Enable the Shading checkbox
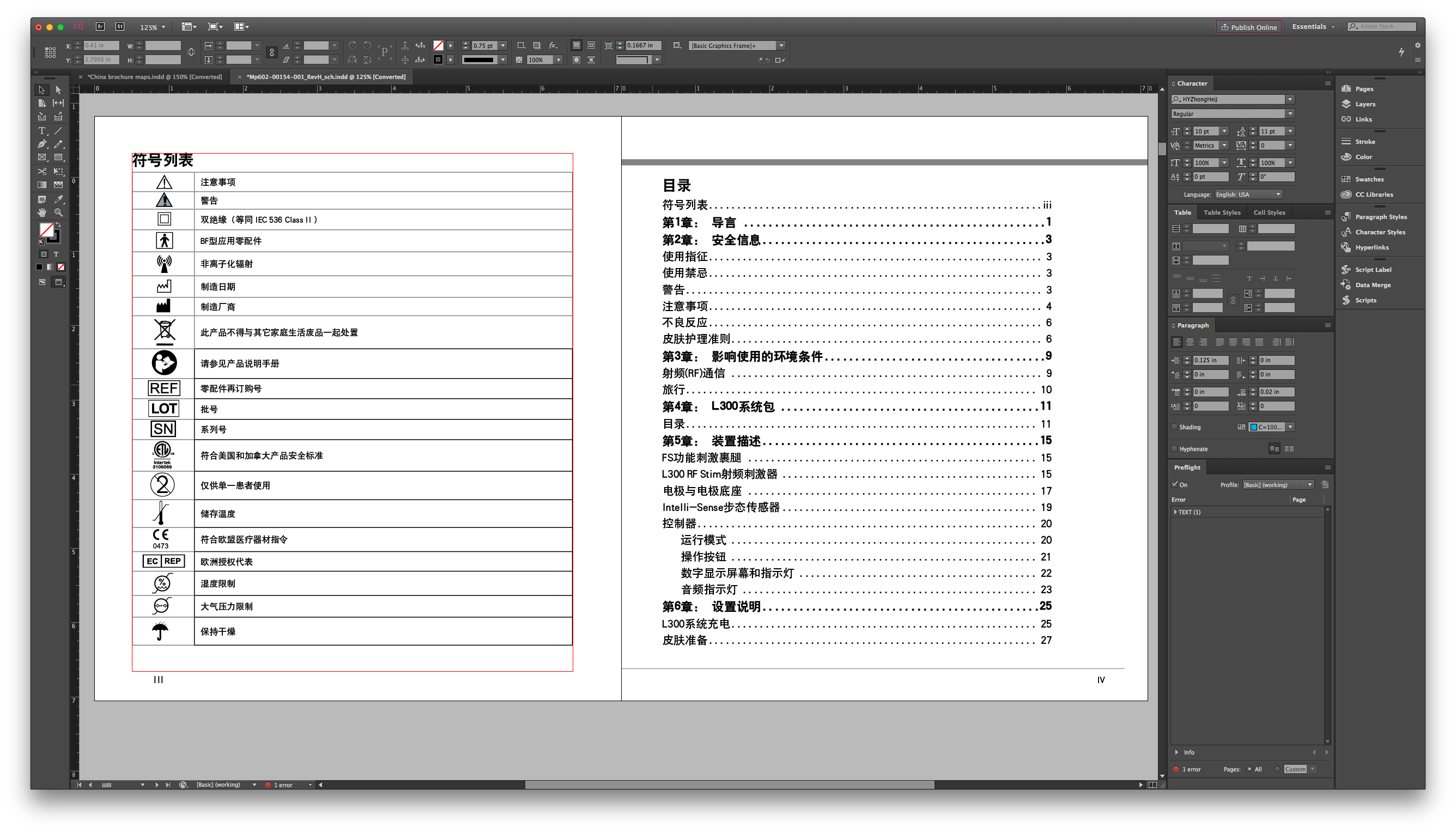 (1174, 427)
